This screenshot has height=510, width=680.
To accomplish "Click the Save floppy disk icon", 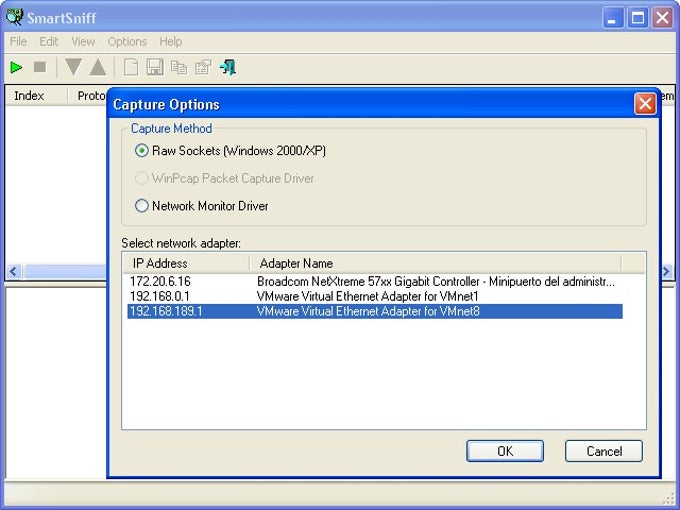I will tap(155, 67).
